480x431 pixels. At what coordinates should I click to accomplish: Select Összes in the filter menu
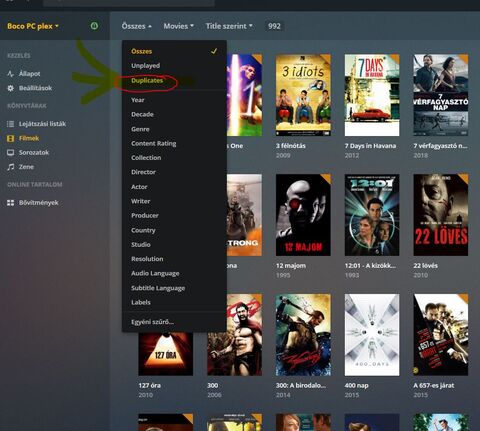(x=174, y=51)
